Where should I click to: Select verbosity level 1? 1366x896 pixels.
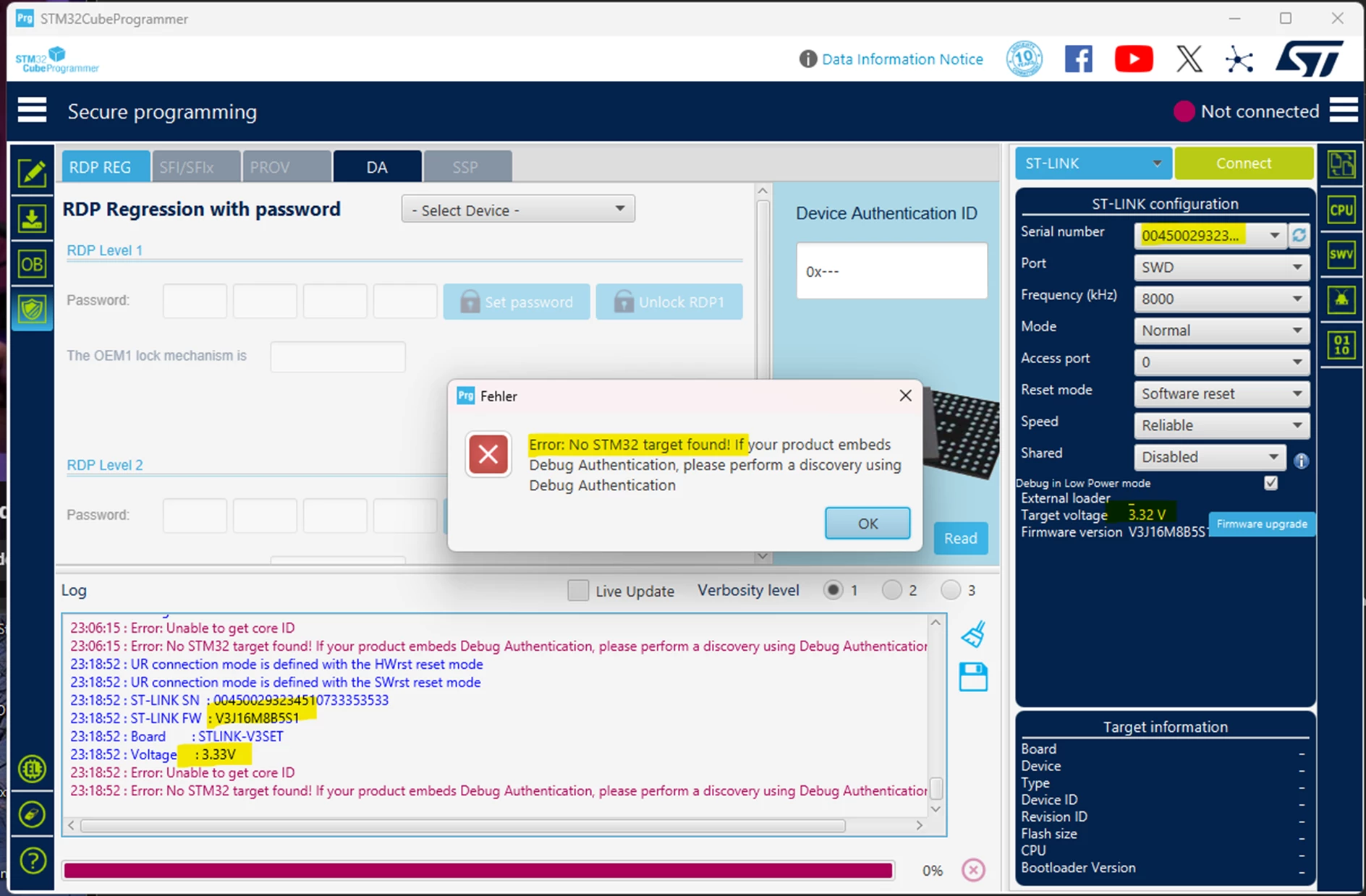[833, 590]
